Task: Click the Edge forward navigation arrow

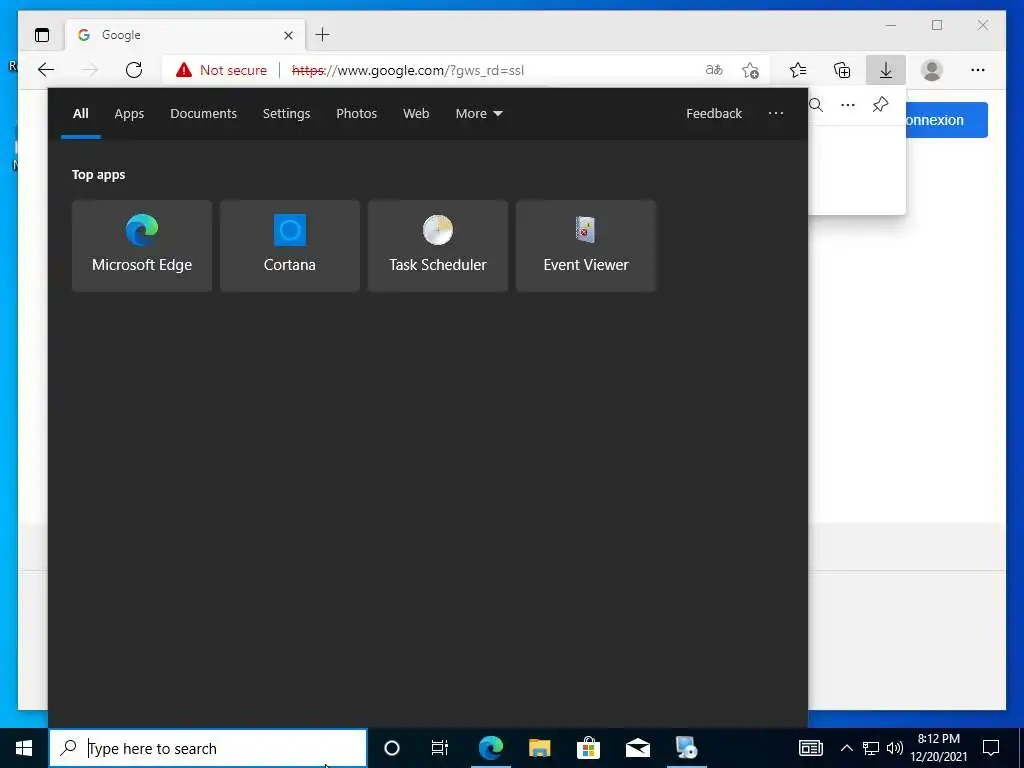Action: pyautogui.click(x=89, y=70)
